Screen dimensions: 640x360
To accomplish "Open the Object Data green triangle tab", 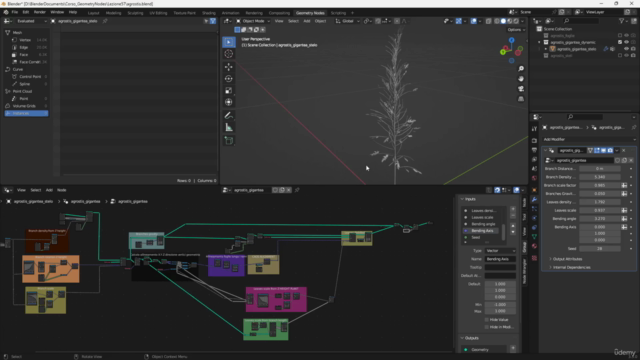I will pos(534,237).
